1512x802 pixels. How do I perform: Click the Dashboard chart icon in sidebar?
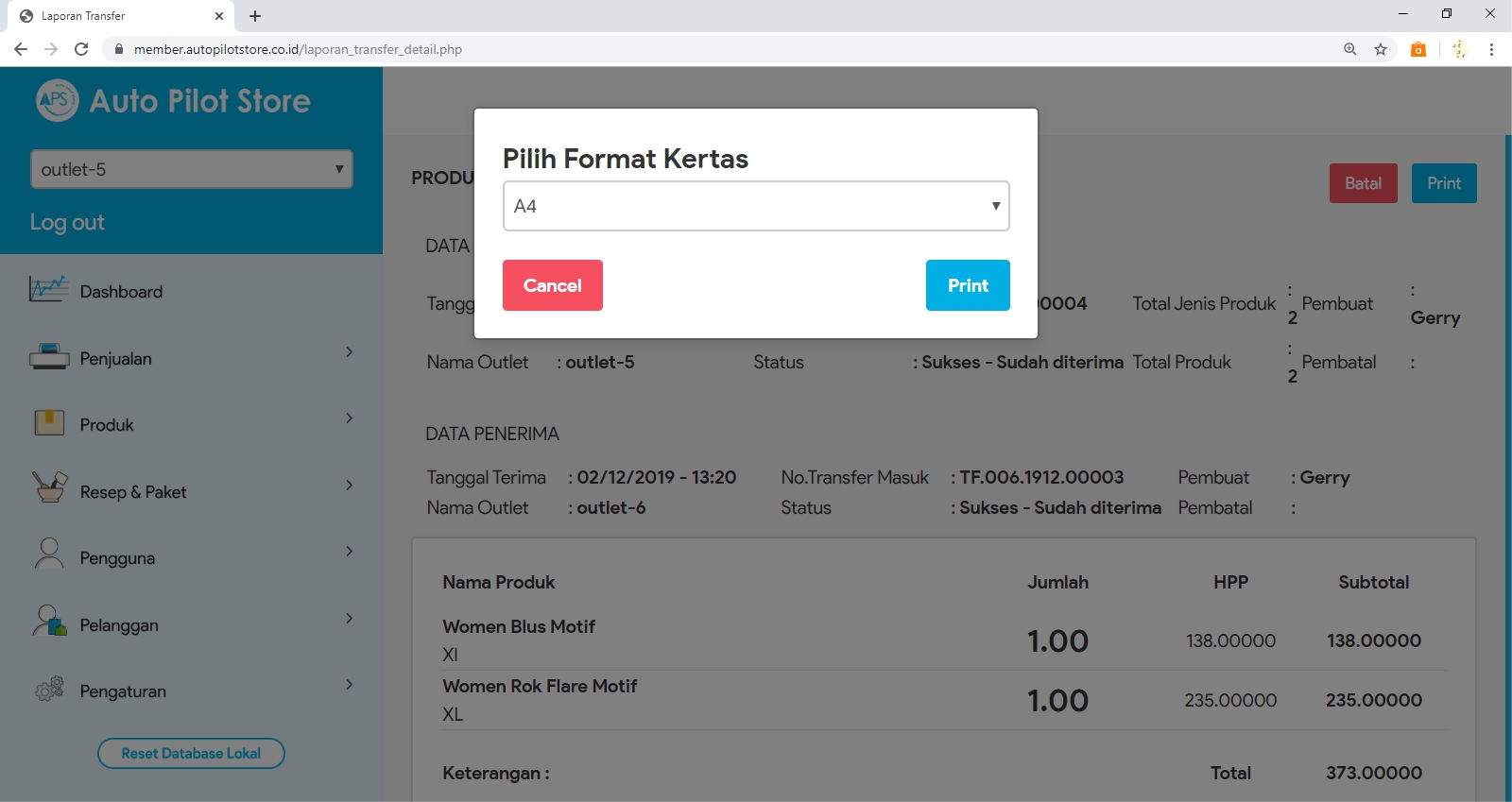pos(48,289)
